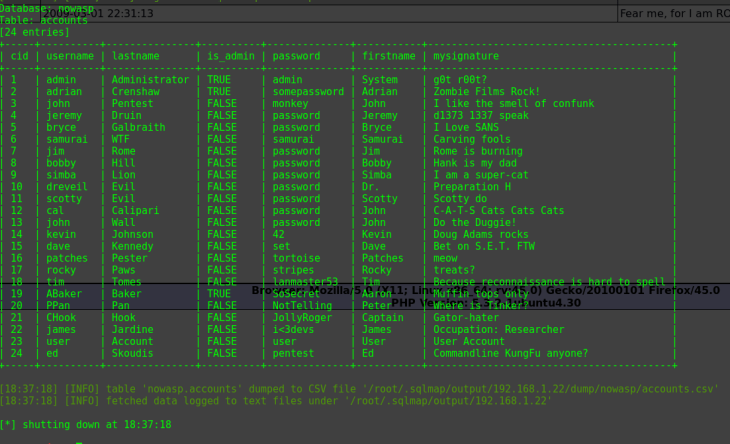730x444 pixels.
Task: Click the password 'pentest'
Action: 293,353
